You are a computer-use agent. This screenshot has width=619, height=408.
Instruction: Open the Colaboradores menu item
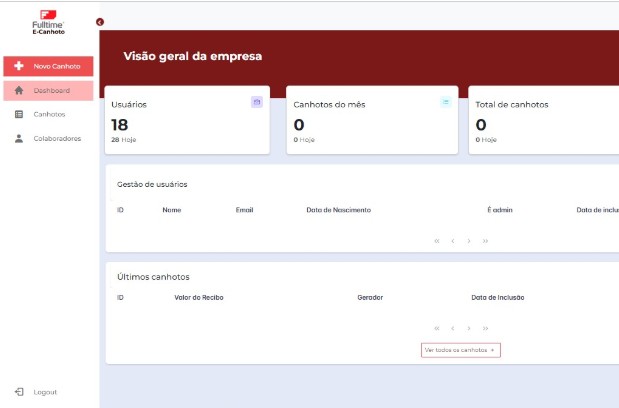point(48,138)
